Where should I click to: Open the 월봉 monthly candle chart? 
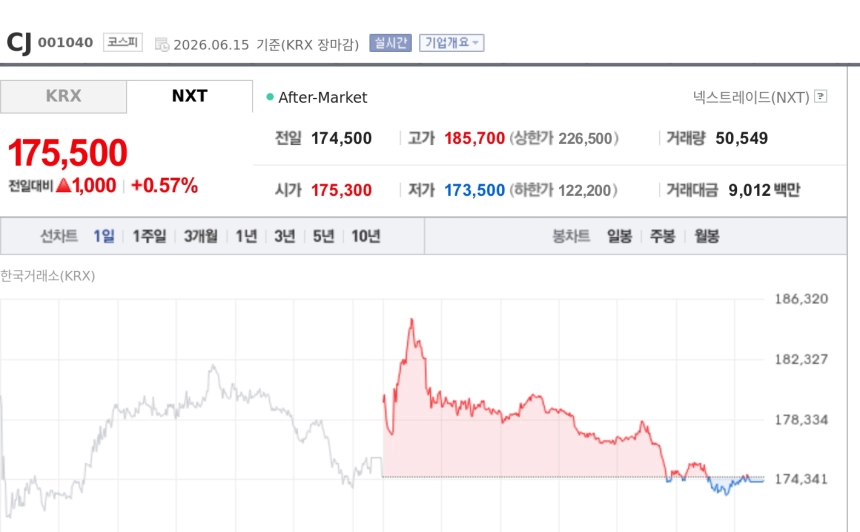707,236
